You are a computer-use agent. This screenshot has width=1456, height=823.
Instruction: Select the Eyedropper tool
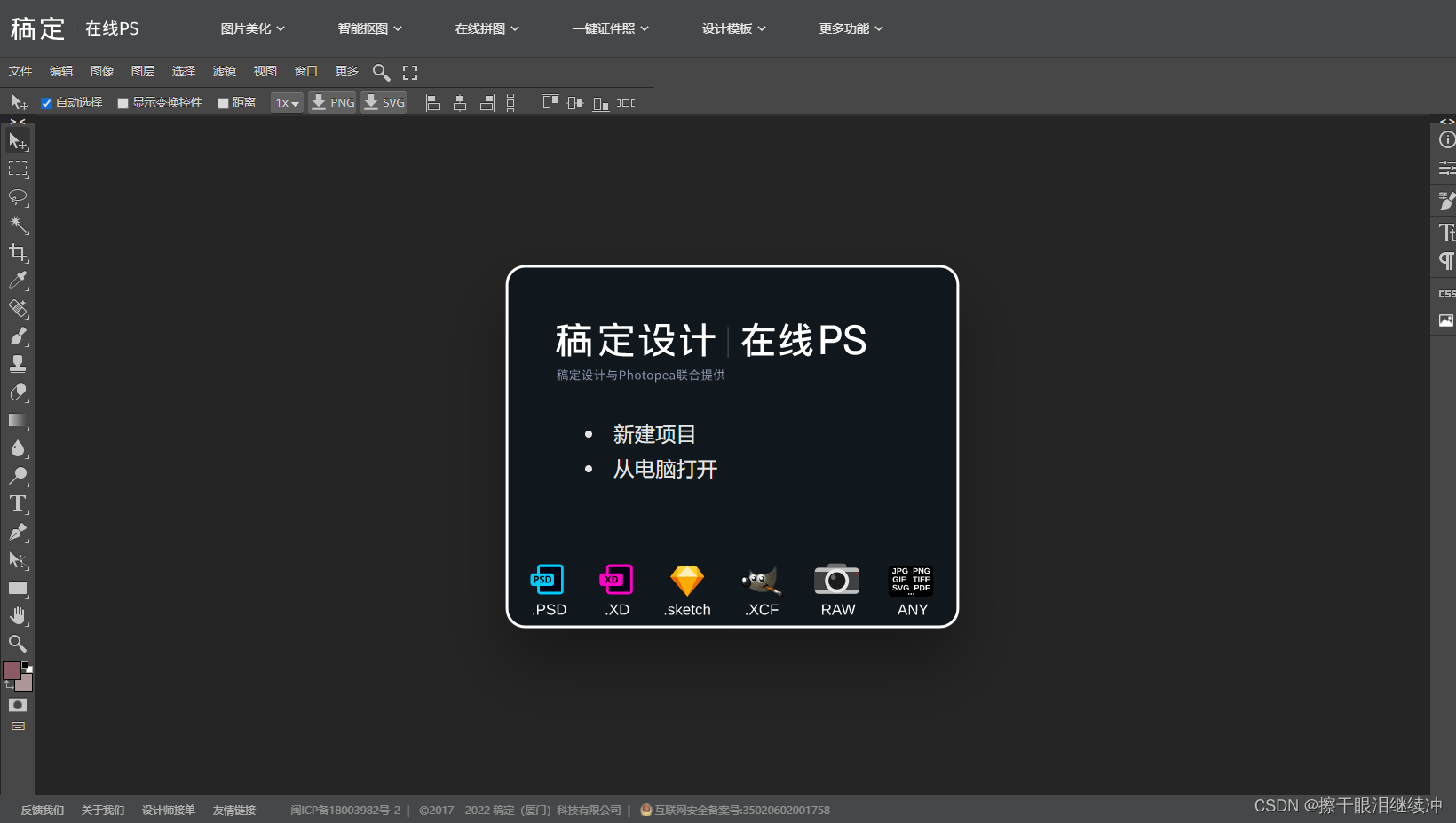click(x=18, y=281)
